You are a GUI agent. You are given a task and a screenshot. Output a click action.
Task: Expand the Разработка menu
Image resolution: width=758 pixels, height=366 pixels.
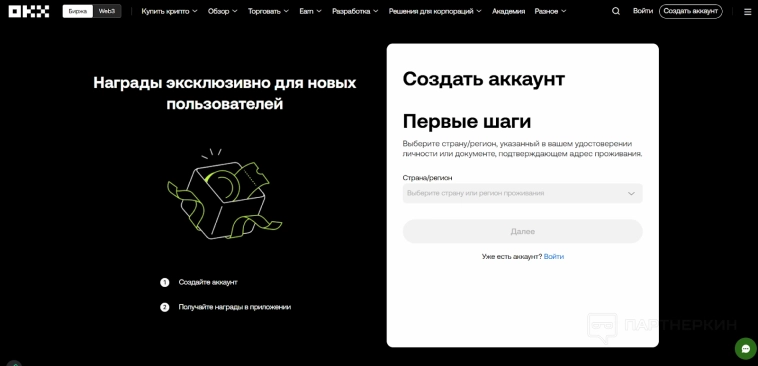(x=355, y=11)
